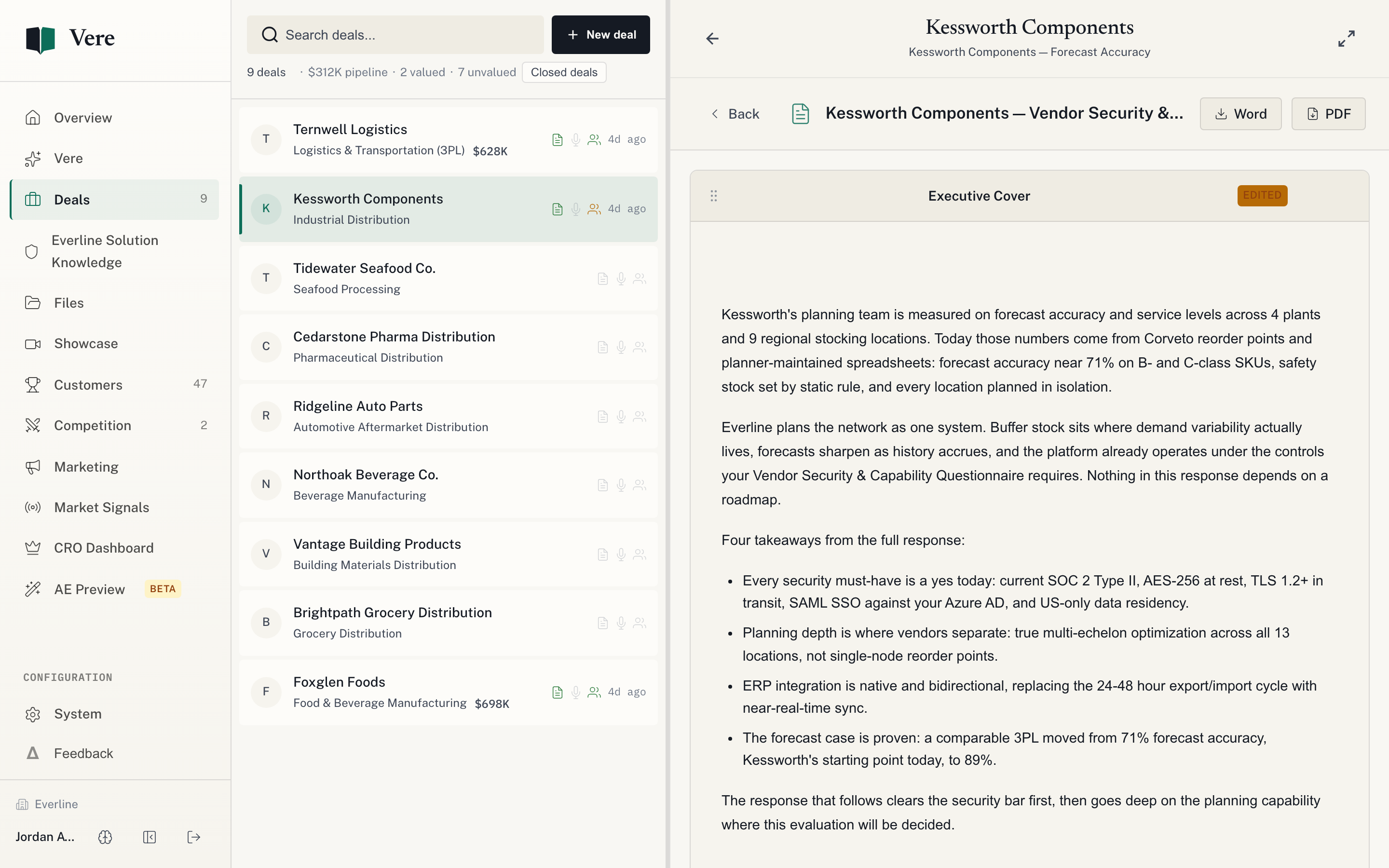Go Back from the Vendor Security document
Image resolution: width=1389 pixels, height=868 pixels.
[735, 114]
